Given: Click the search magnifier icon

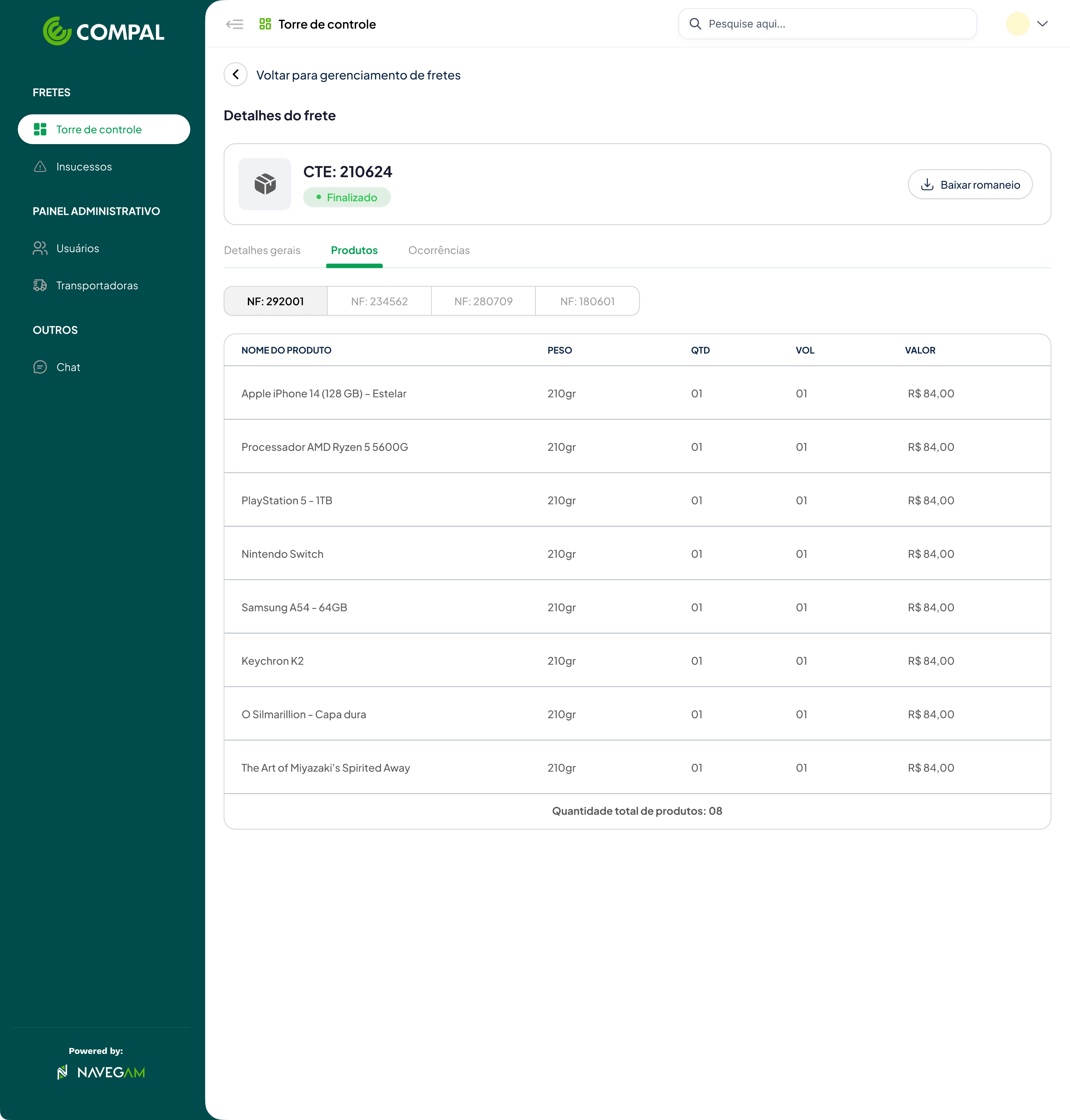Looking at the screenshot, I should click(695, 24).
